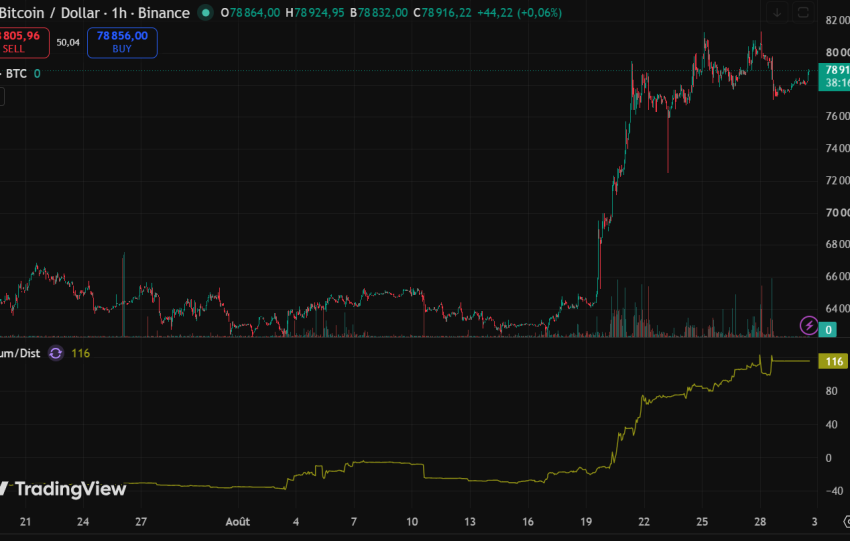Click the fullscreen brackets icon
This screenshot has height=541, width=850.
pyautogui.click(x=803, y=12)
